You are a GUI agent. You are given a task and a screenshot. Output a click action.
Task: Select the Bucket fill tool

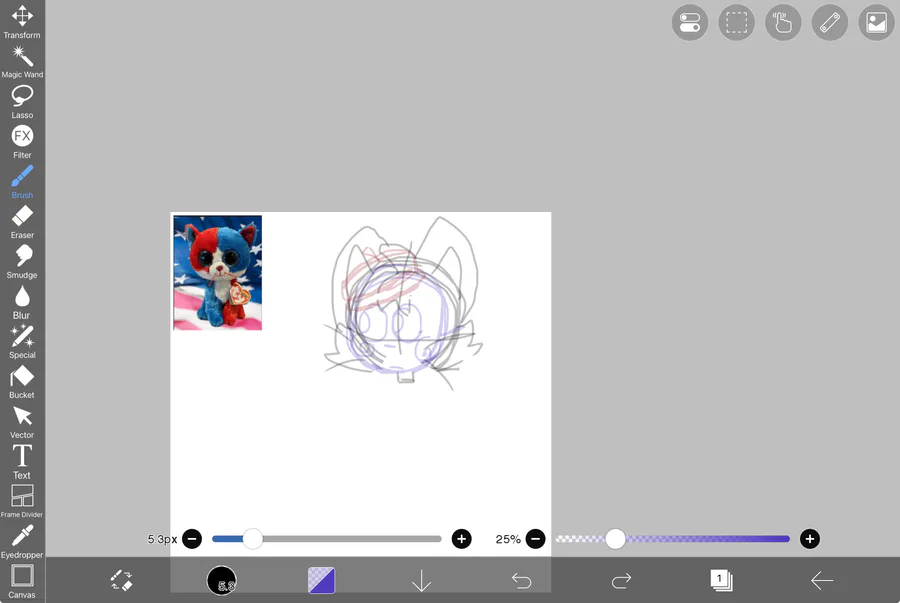click(x=22, y=382)
